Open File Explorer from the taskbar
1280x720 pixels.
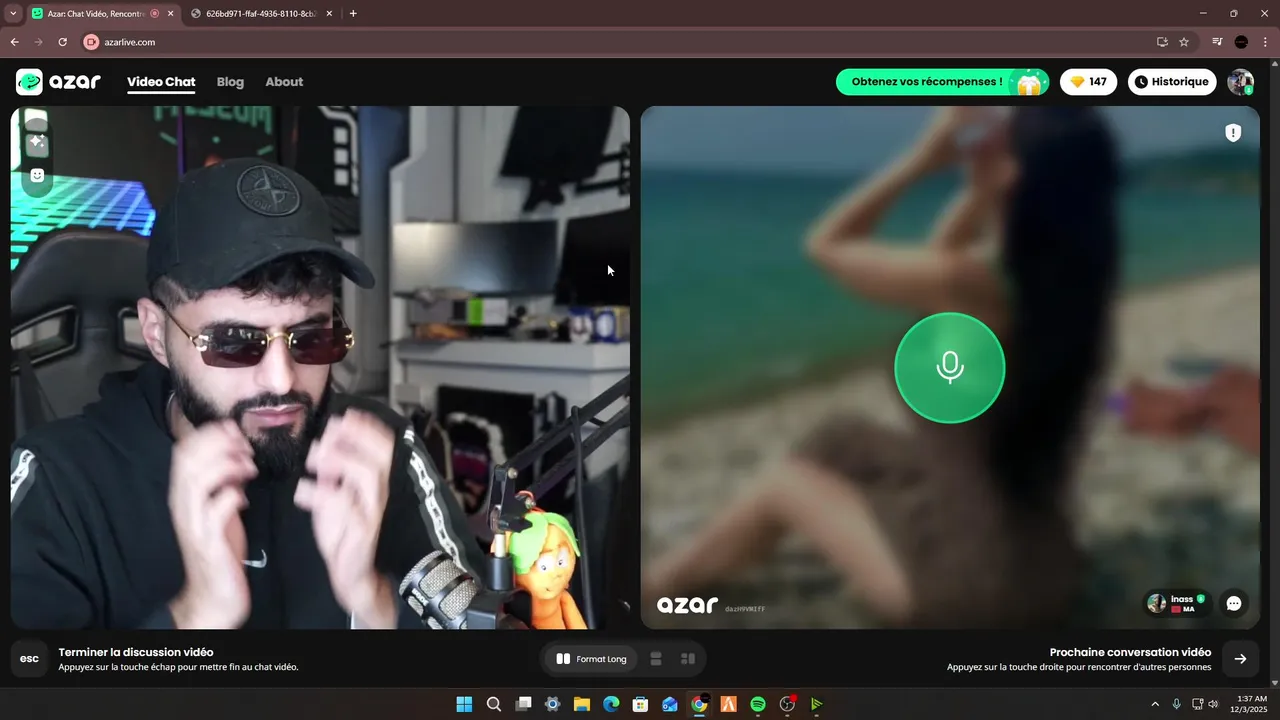pyautogui.click(x=581, y=704)
